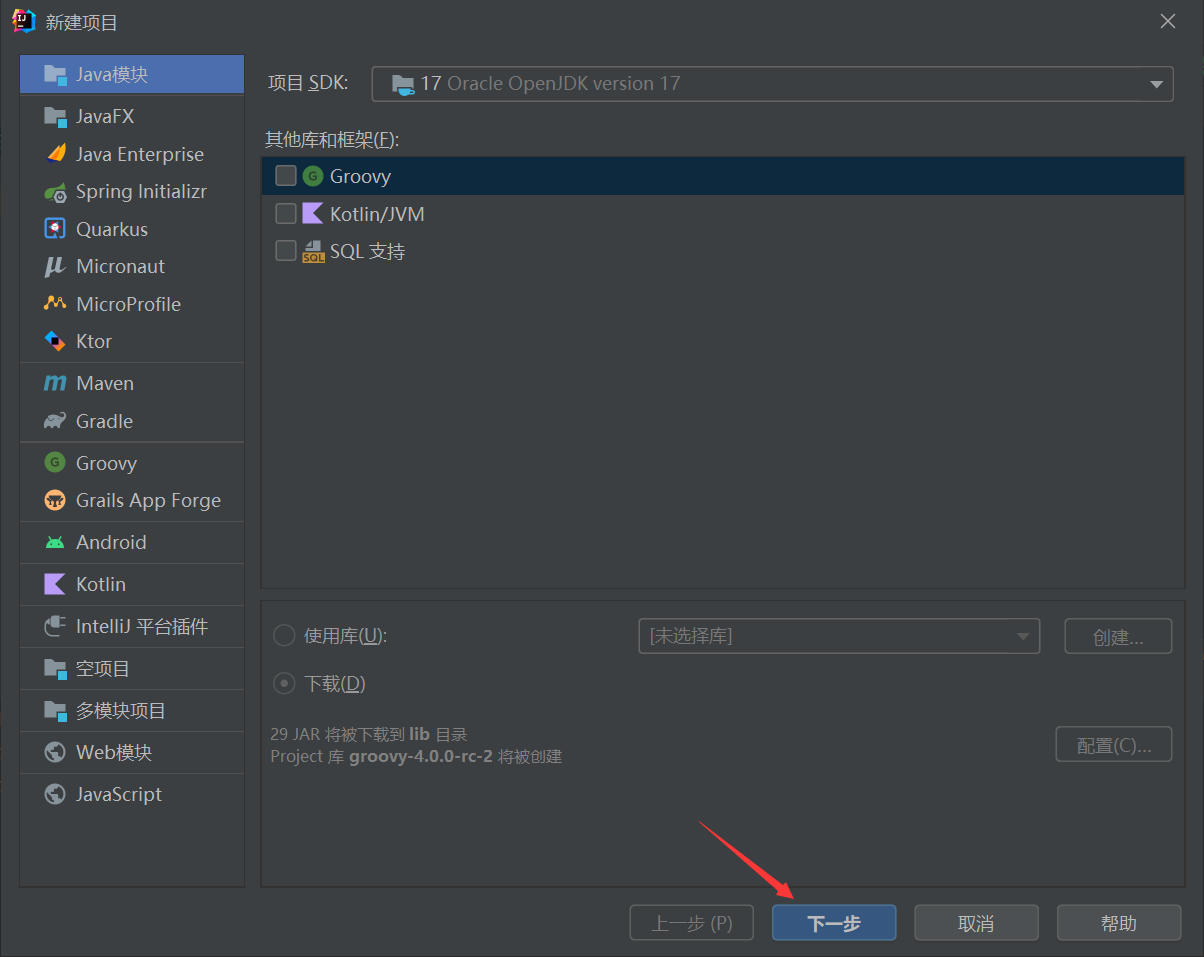Viewport: 1204px width, 957px height.
Task: Select the Groovy label in sidebar
Action: [106, 463]
